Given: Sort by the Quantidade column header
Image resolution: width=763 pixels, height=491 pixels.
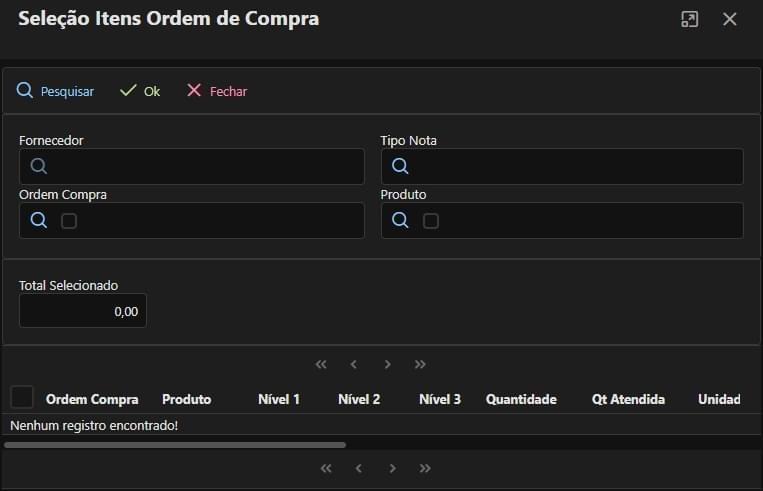Looking at the screenshot, I should 521,399.
